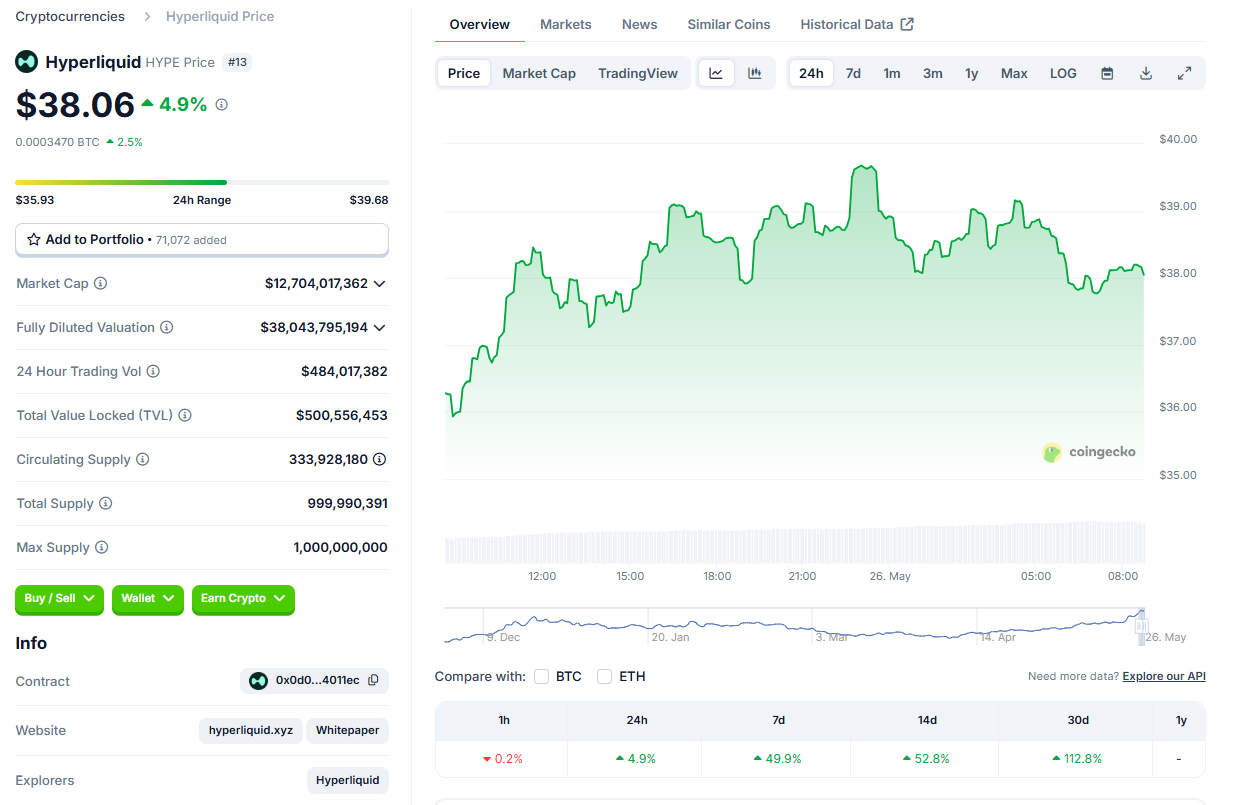Open the Hyperliquid explorer link
This screenshot has height=805, width=1244.
[348, 780]
